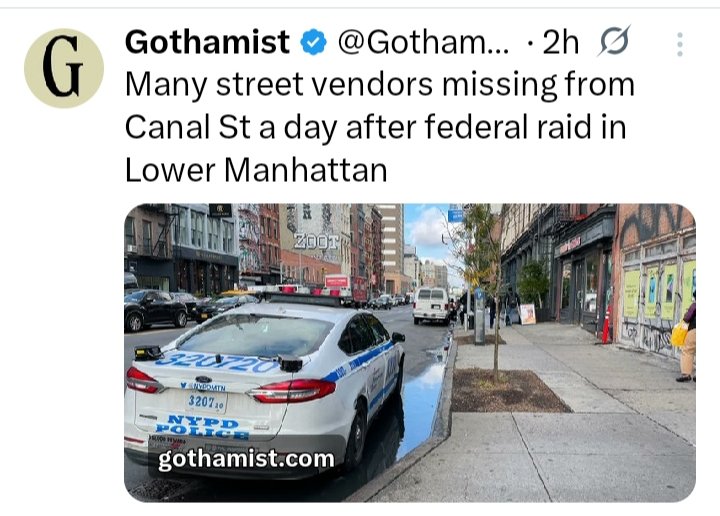Image resolution: width=720 pixels, height=516 pixels.
Task: Click the Gothamist display name
Action: click(207, 42)
